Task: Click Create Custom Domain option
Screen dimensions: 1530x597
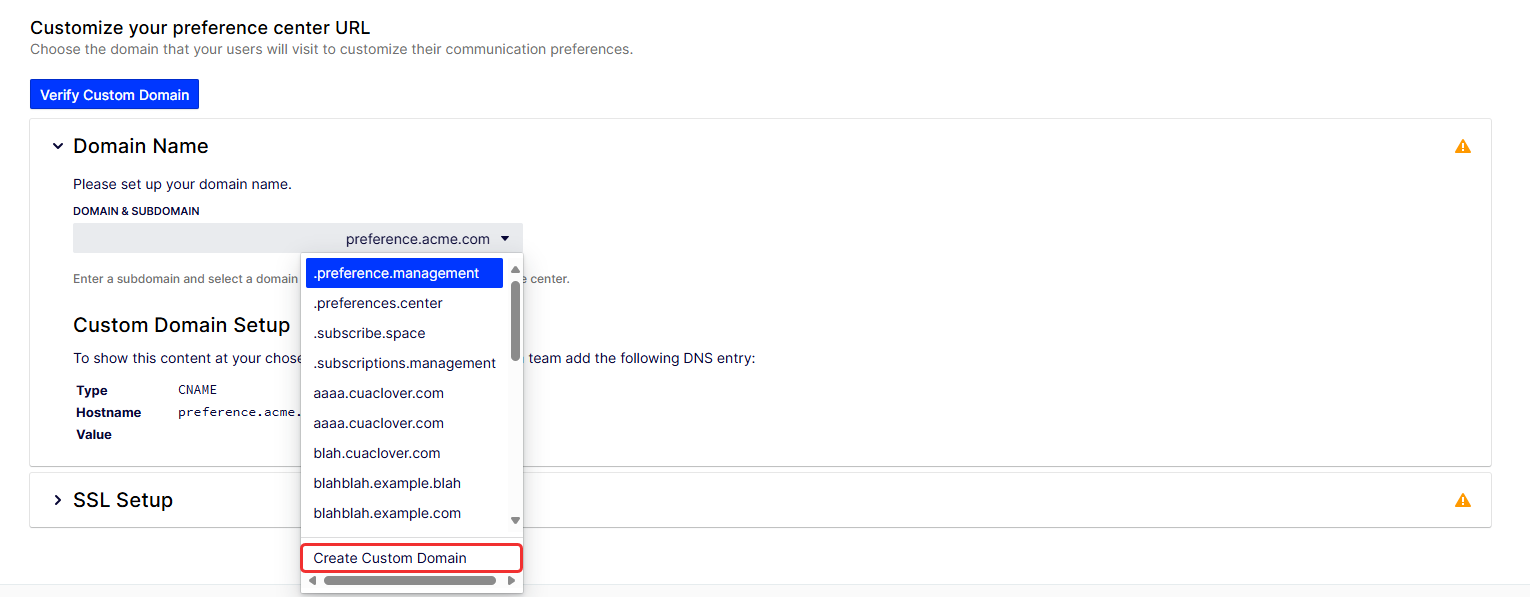Action: pyautogui.click(x=411, y=558)
